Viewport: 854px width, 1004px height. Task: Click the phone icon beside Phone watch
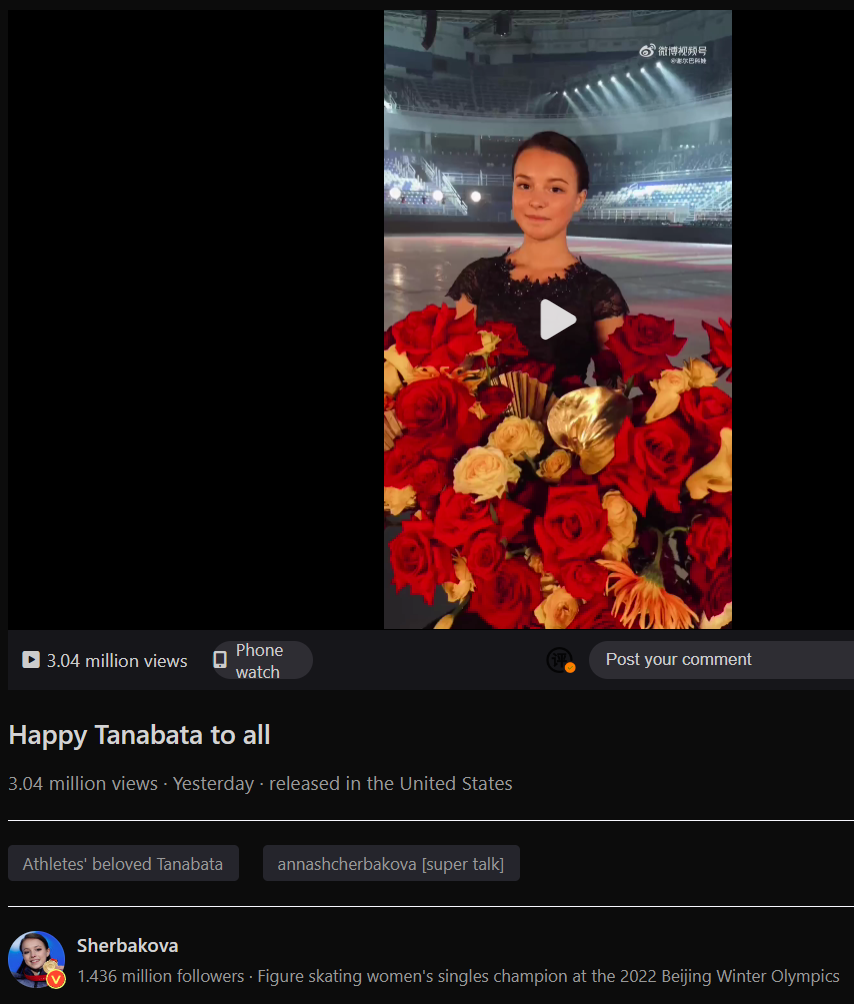coord(220,660)
